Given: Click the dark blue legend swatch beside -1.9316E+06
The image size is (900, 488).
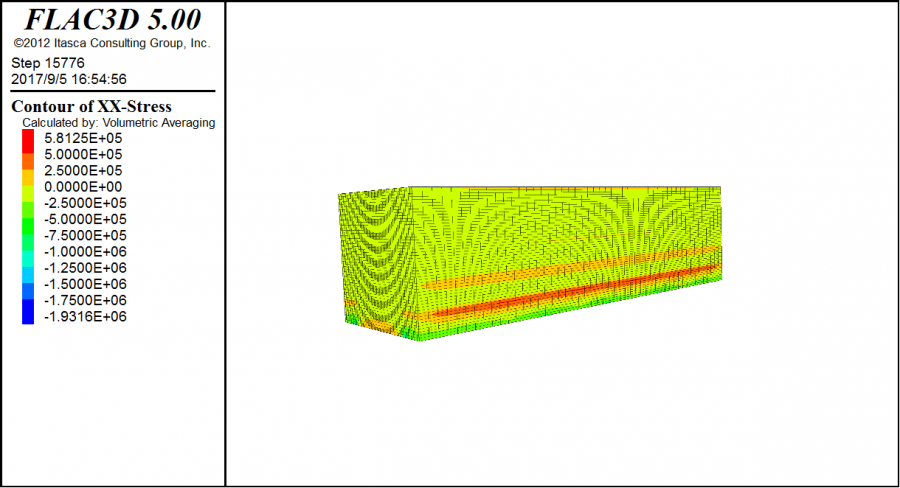Looking at the screenshot, I should (28, 312).
